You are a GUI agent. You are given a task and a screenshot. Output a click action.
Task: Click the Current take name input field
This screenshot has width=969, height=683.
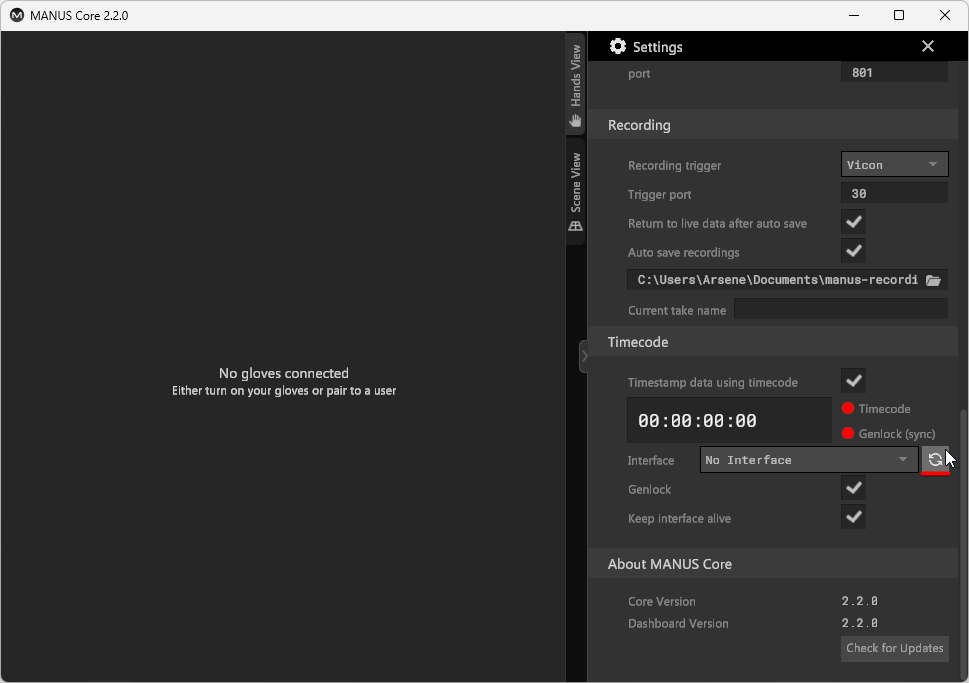(840, 310)
